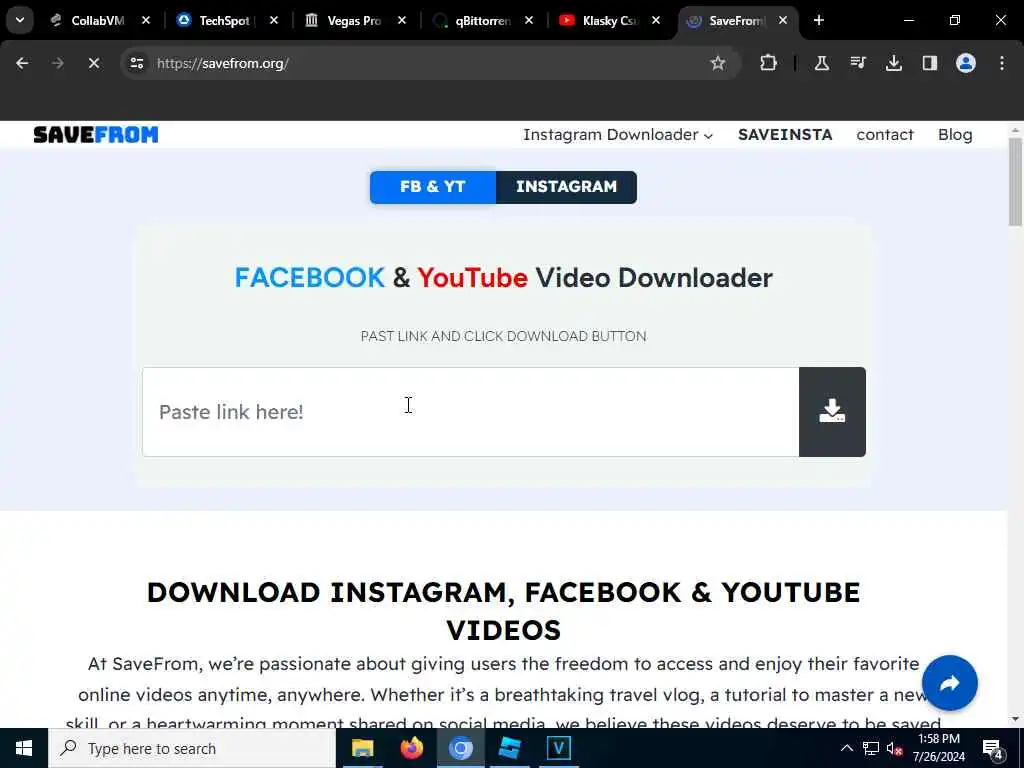Click the page vertical scrollbar thumb
Screen dimensions: 1024x768
click(1015, 182)
